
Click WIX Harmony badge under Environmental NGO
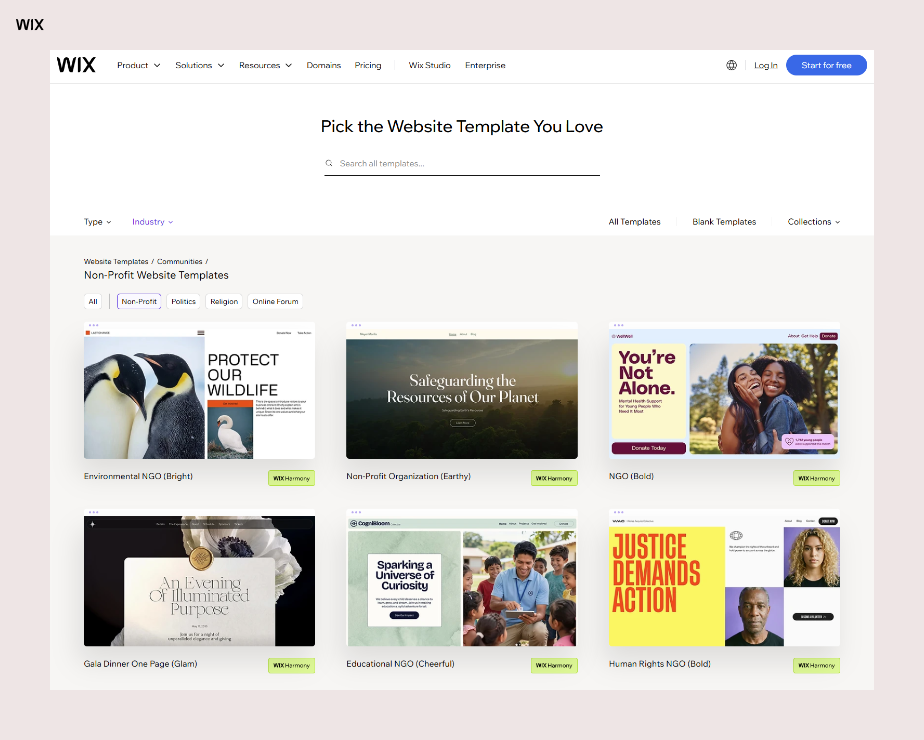[291, 478]
